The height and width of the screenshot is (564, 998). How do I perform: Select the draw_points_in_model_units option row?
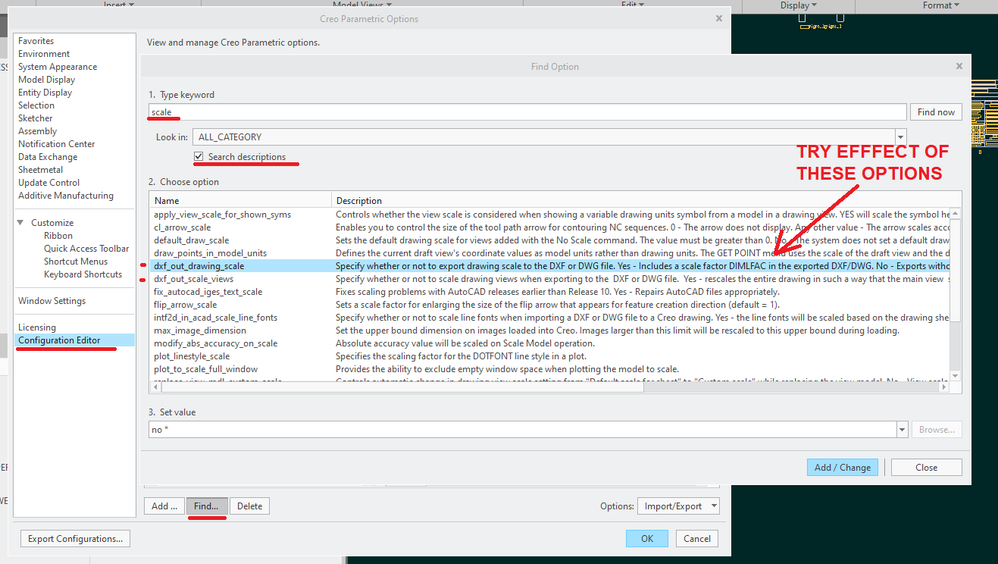(x=549, y=253)
